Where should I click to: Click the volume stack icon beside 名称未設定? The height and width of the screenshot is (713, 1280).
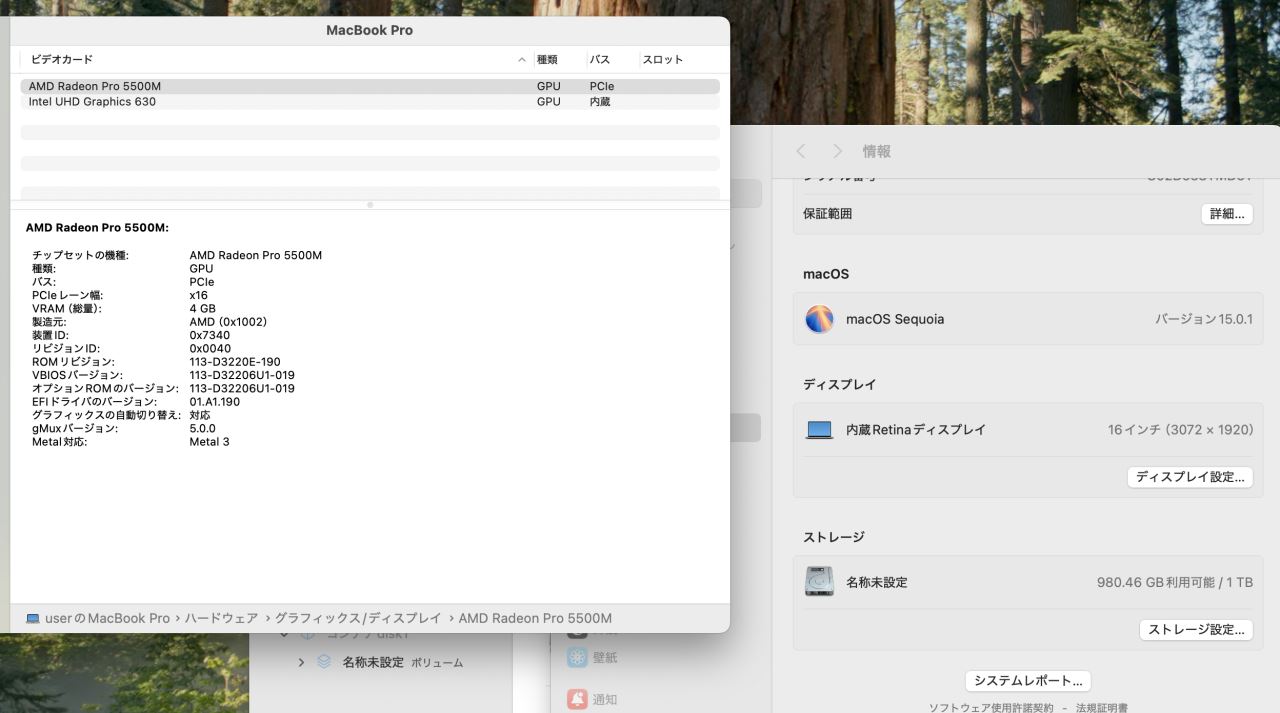click(324, 662)
